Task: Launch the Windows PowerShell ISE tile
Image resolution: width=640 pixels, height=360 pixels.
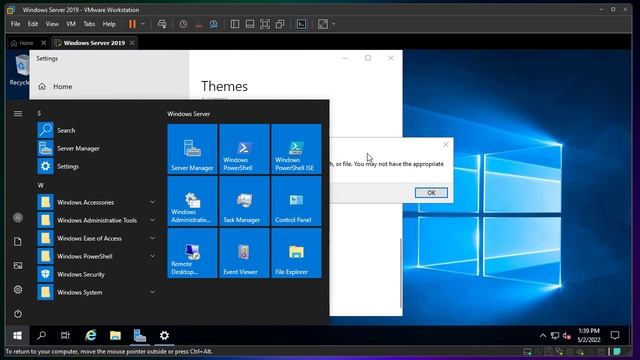Action: (296, 149)
